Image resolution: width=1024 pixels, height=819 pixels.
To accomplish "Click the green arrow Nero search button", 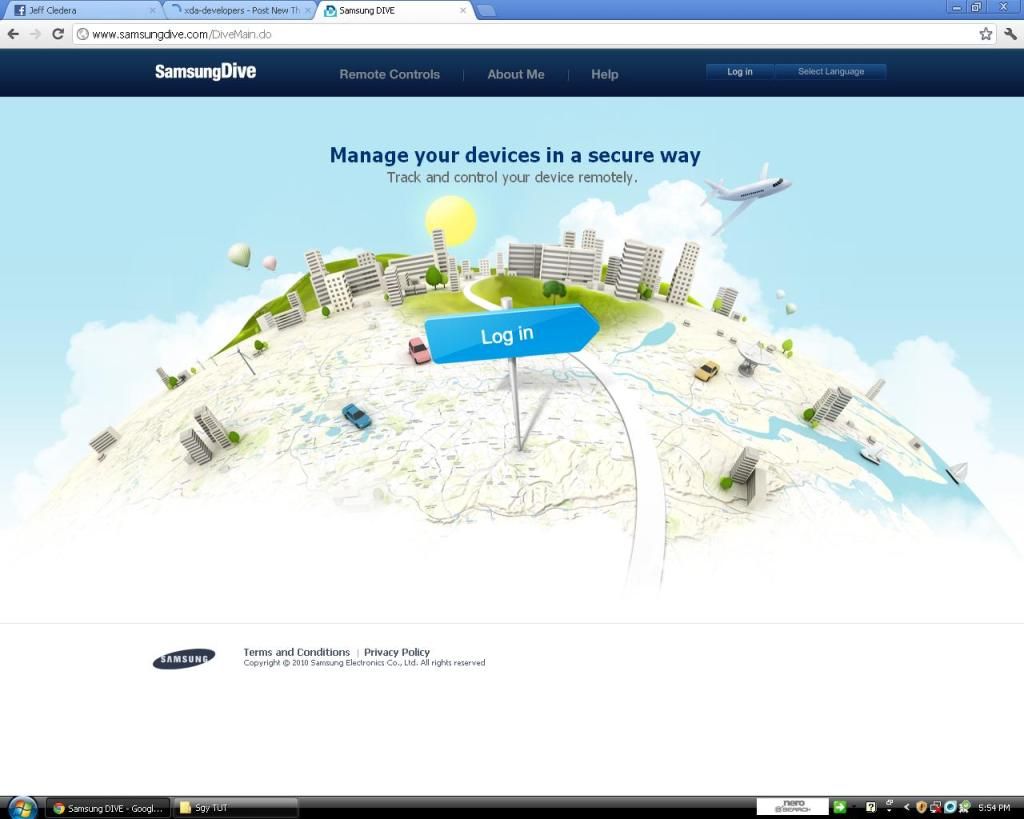I will pos(840,807).
